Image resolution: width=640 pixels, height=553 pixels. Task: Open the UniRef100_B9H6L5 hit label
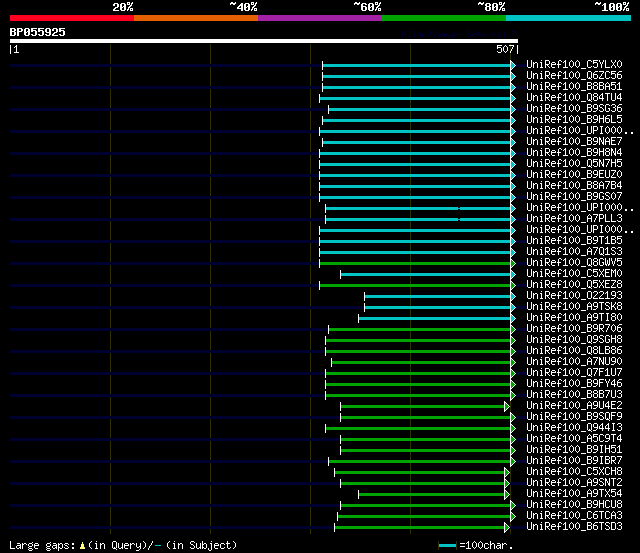tap(574, 120)
